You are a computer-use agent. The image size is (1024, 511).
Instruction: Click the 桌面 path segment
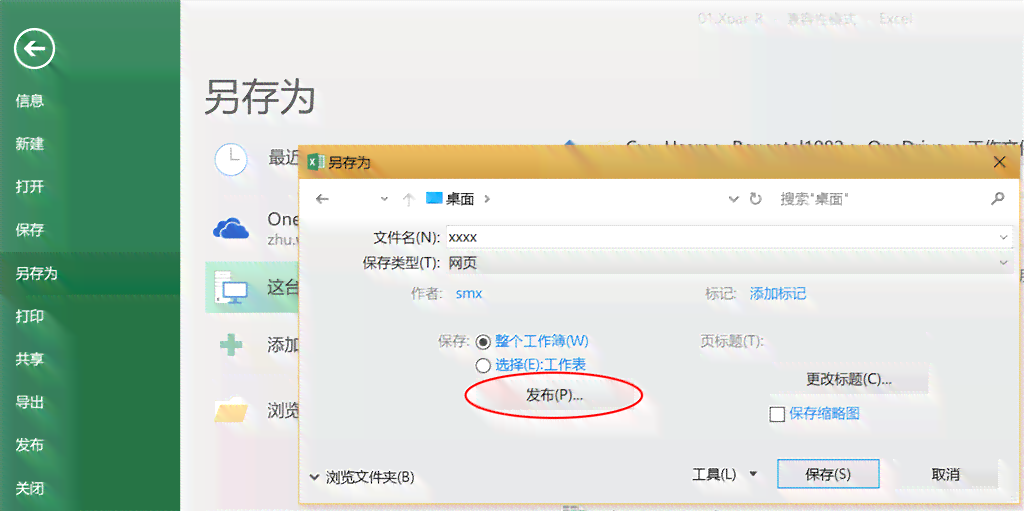(460, 199)
